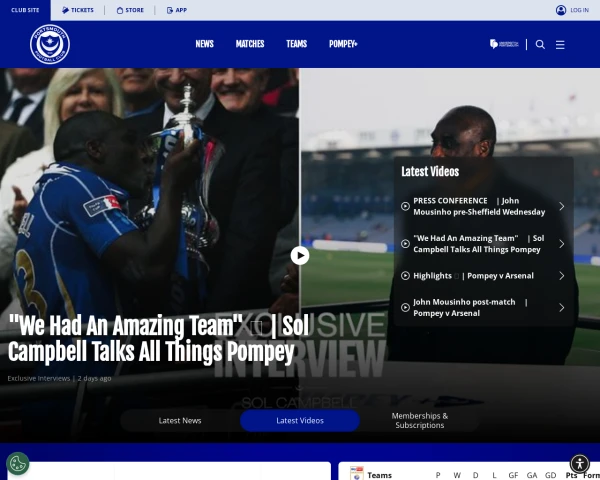Image resolution: width=600 pixels, height=480 pixels.
Task: Go to the App link
Action: 177,10
